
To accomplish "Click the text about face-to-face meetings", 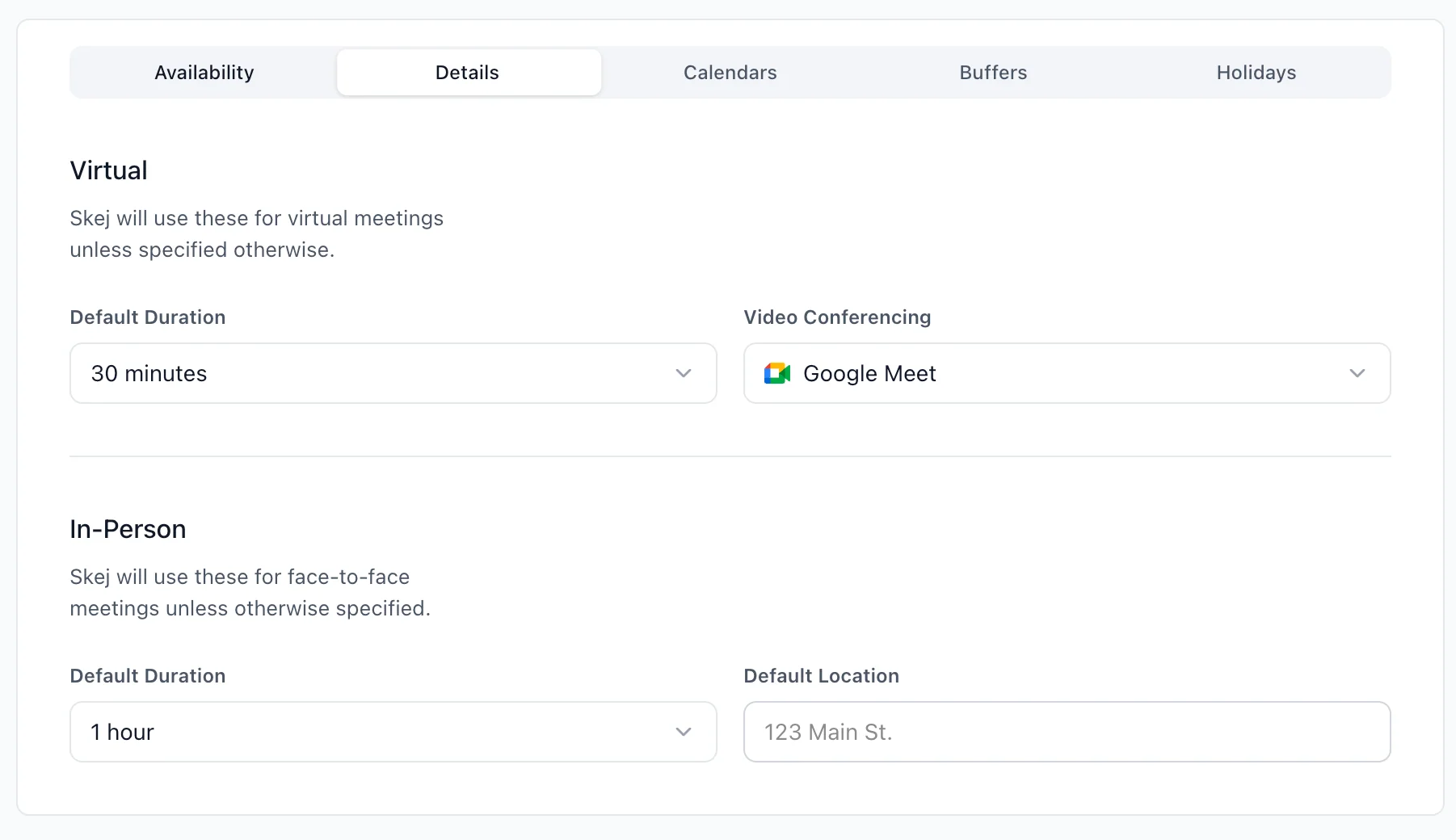I will point(250,593).
